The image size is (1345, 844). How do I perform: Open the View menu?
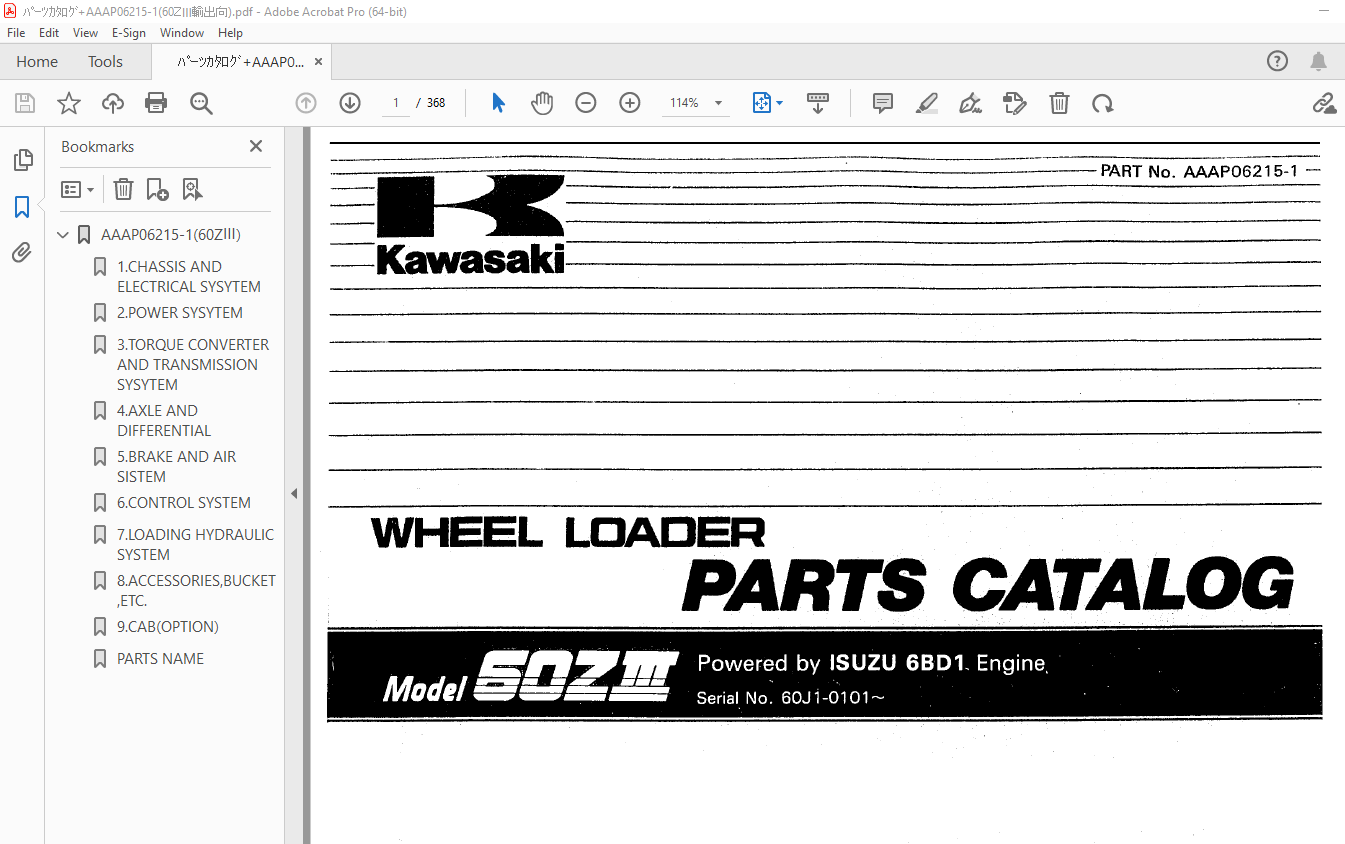pyautogui.click(x=86, y=33)
